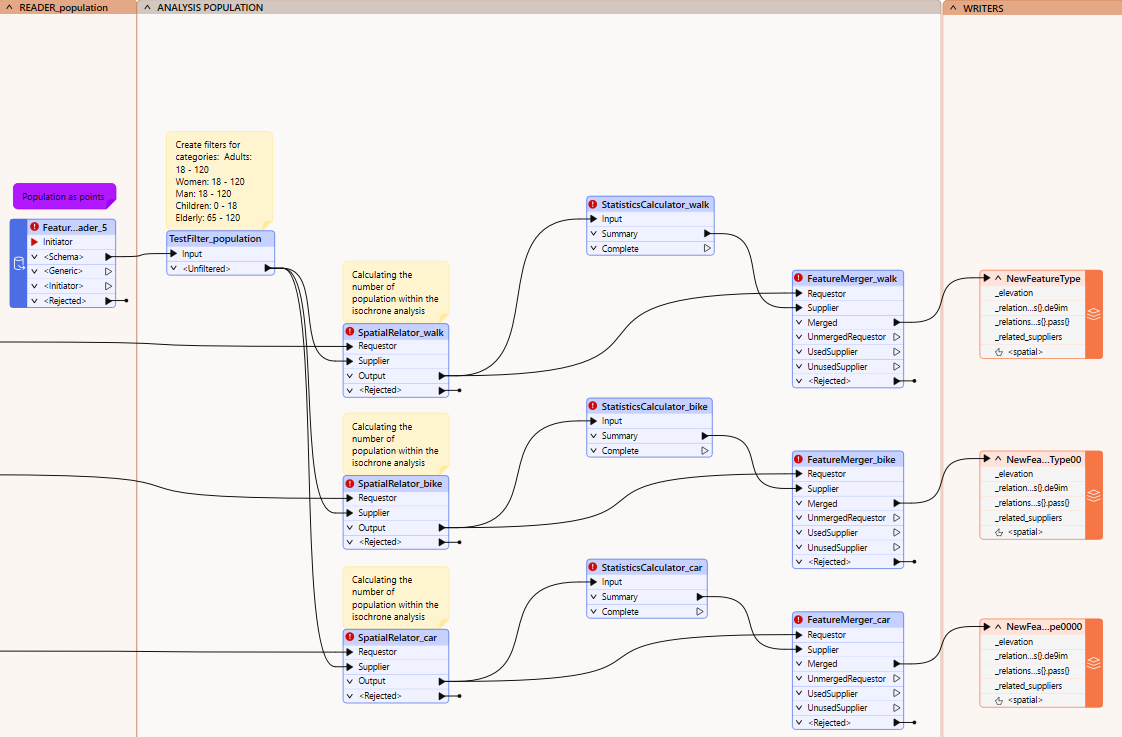Viewport: 1122px width, 737px height.
Task: Click the Supplier port label on FeatureMerger_bike
Action: (x=823, y=489)
